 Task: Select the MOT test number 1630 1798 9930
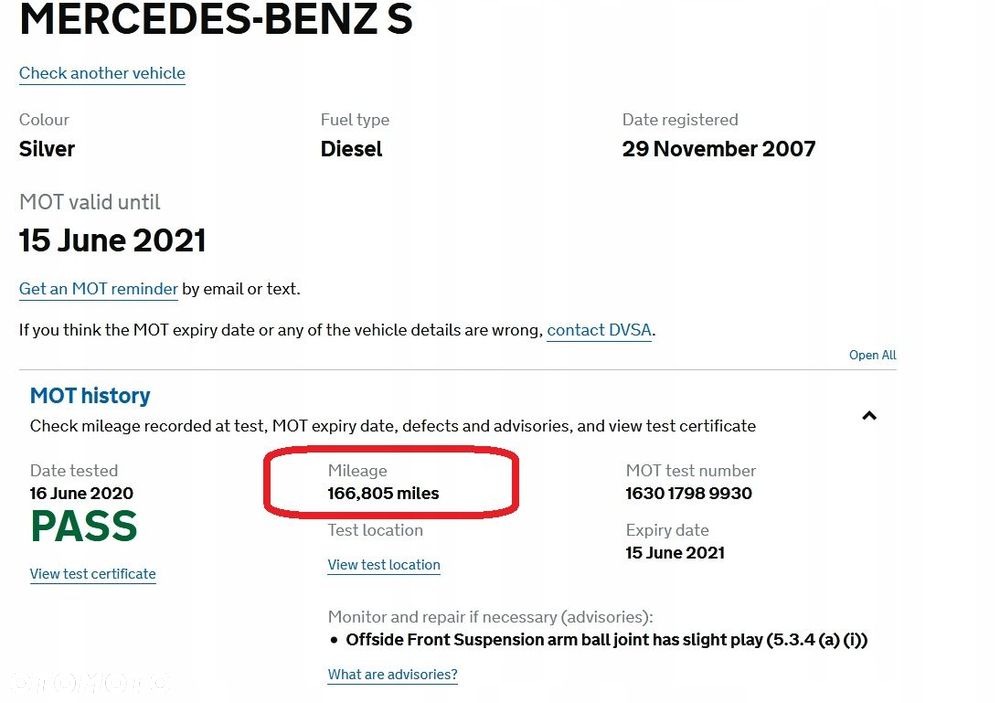(689, 493)
